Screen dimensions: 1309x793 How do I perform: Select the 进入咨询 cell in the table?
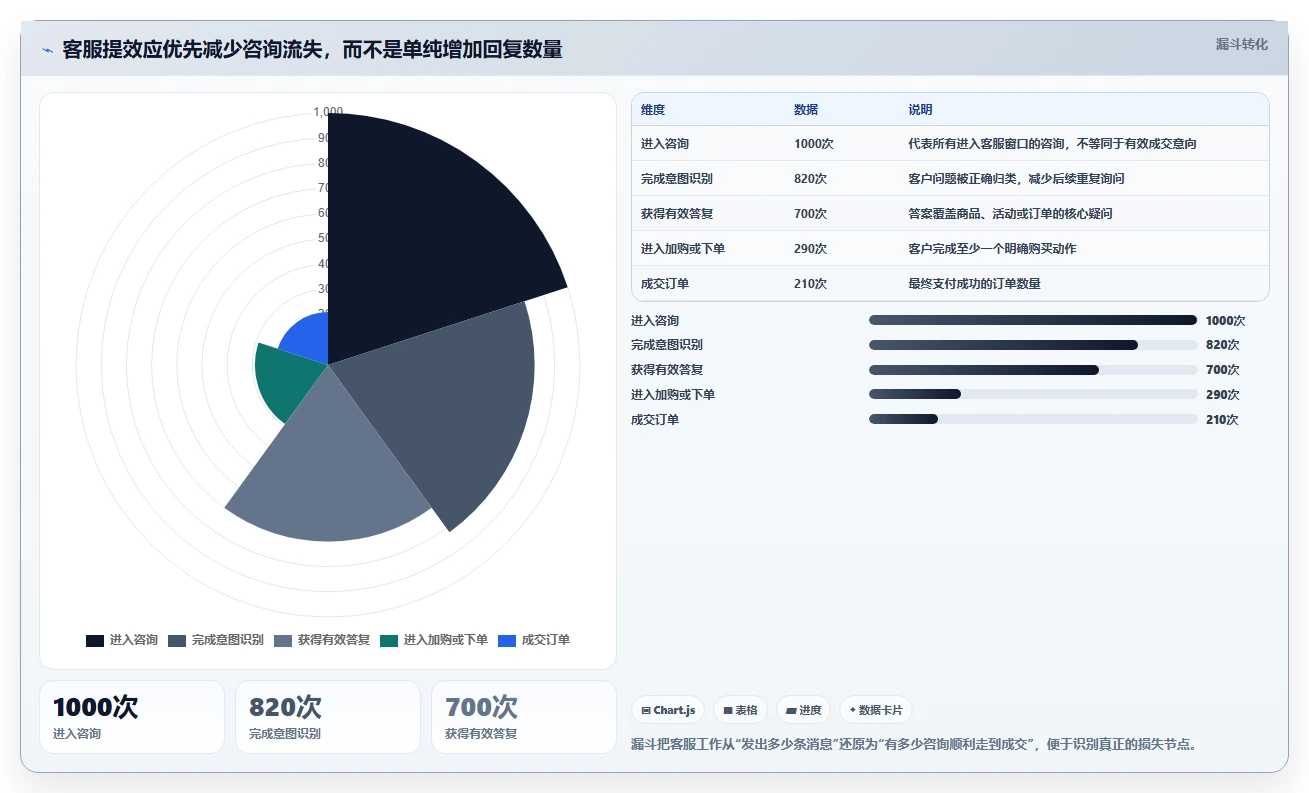point(665,144)
